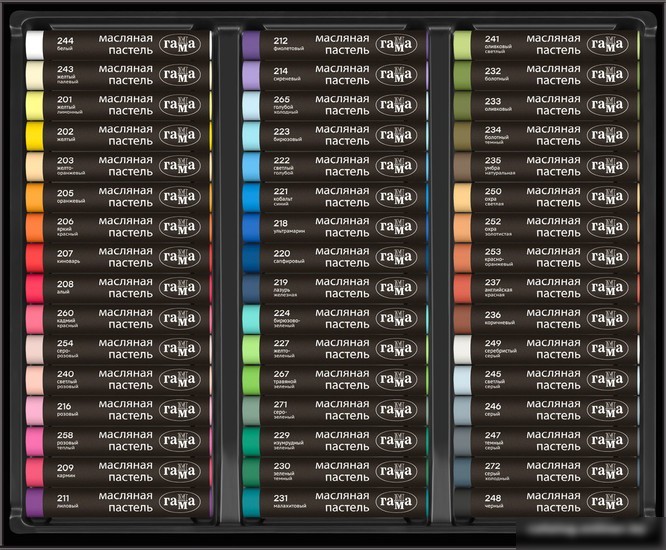666x550 pixels.
Task: Choose the pale orange tip of pastel 203
Action: [34, 166]
